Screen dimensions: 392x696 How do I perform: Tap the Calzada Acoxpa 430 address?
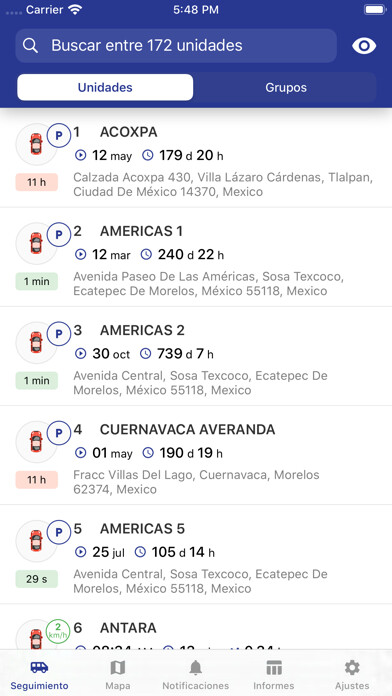click(223, 185)
